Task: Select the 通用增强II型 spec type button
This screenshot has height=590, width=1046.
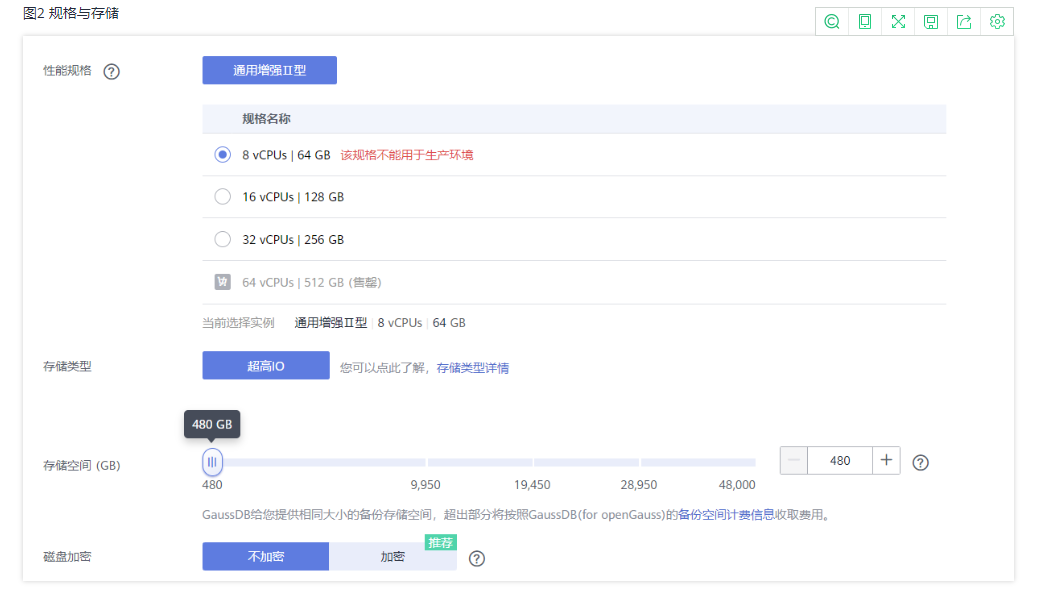Action: click(x=270, y=70)
